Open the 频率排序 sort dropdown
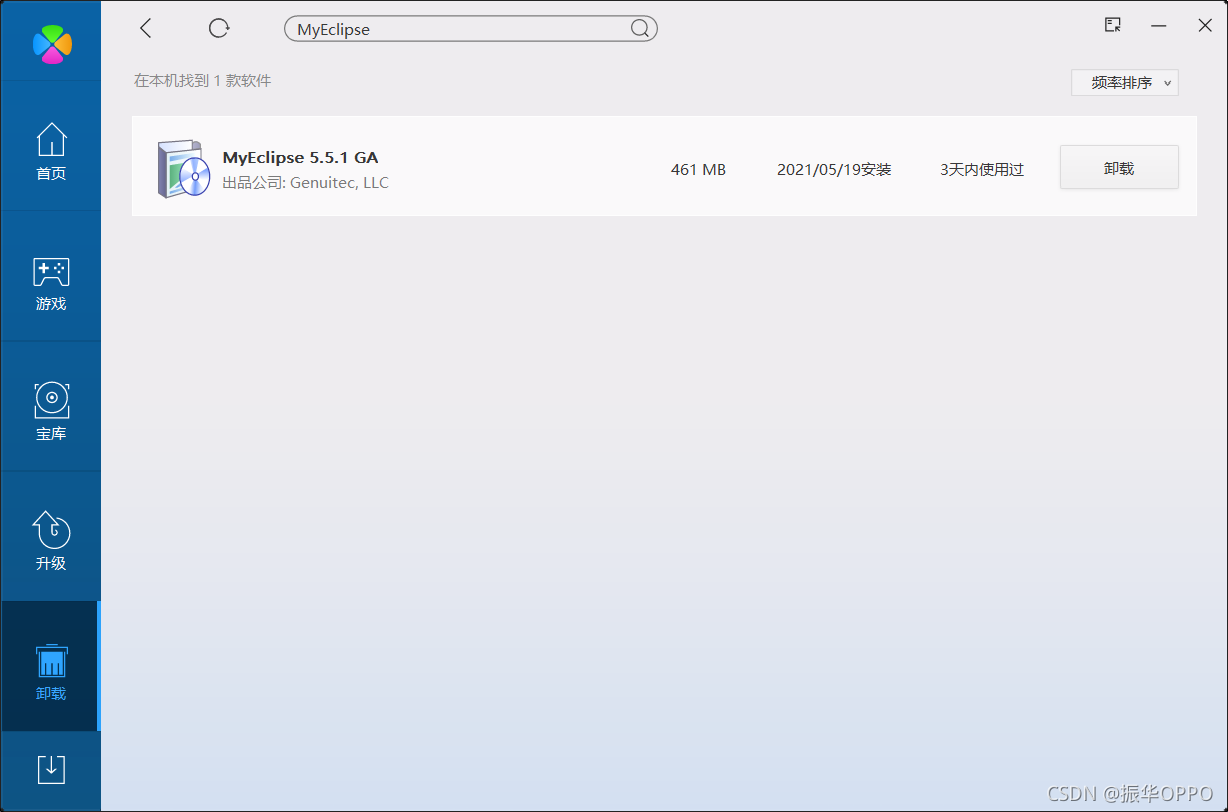The width and height of the screenshot is (1228, 812). click(1125, 83)
